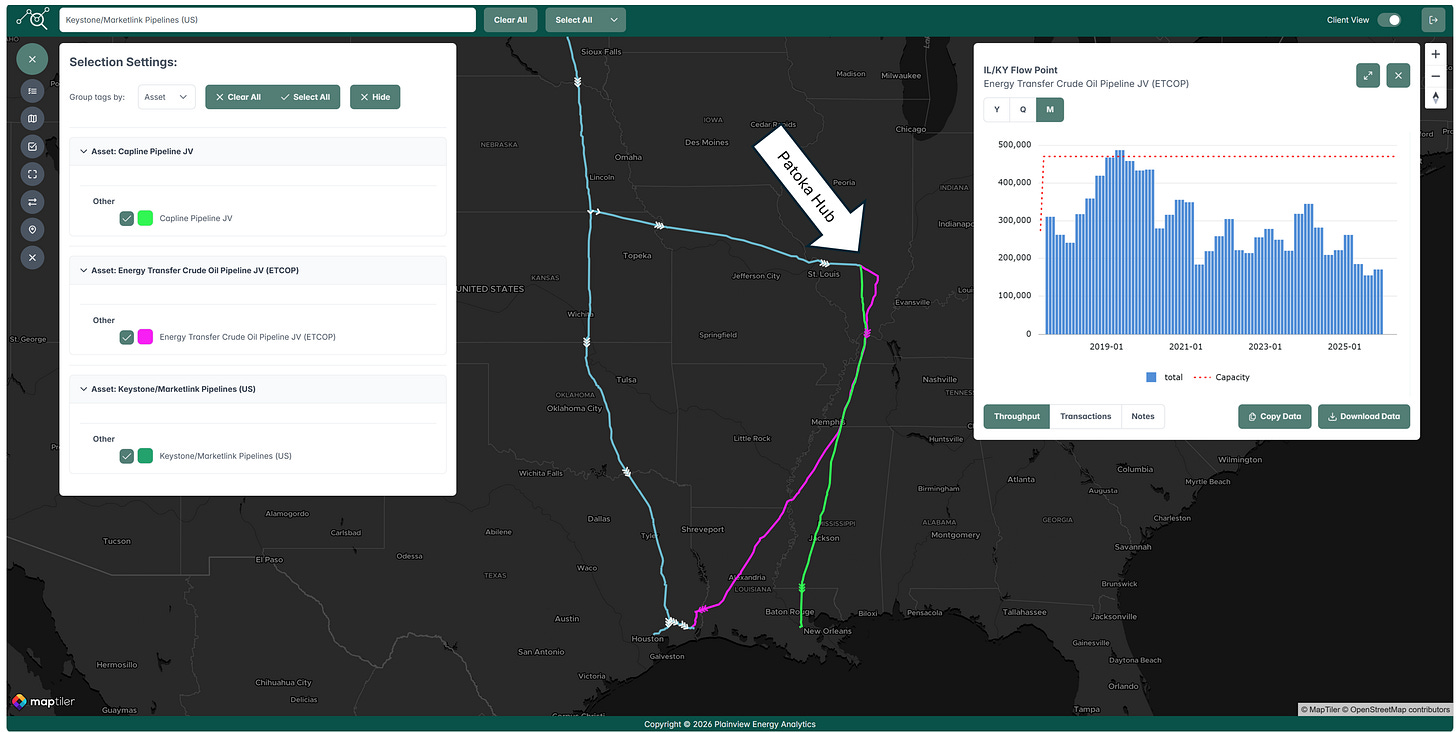Image resolution: width=1456 pixels, height=732 pixels.
Task: Click the small gray X at the sidebar bottom
Action: coord(32,257)
